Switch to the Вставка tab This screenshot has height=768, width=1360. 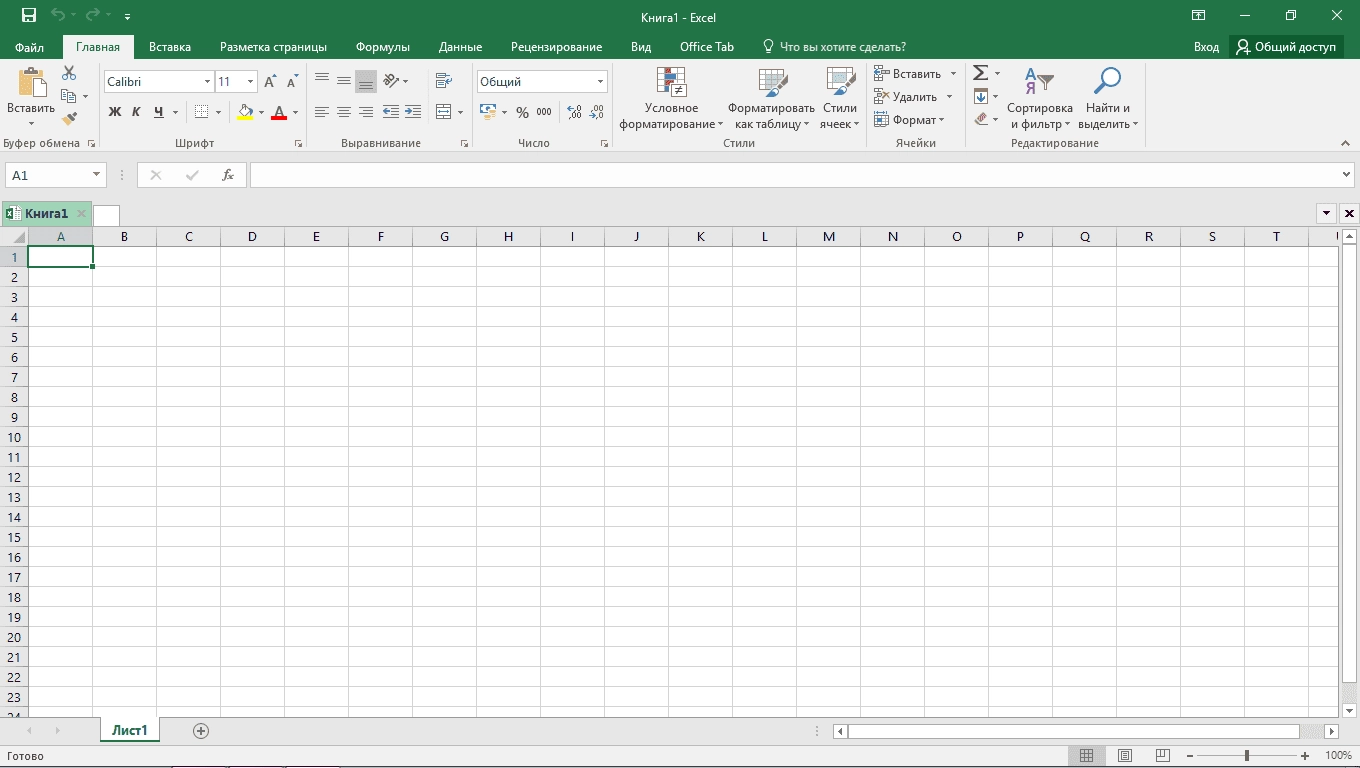click(x=170, y=47)
